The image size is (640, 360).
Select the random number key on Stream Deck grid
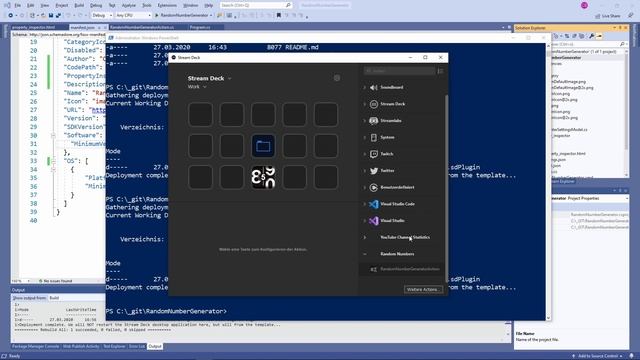(263, 177)
